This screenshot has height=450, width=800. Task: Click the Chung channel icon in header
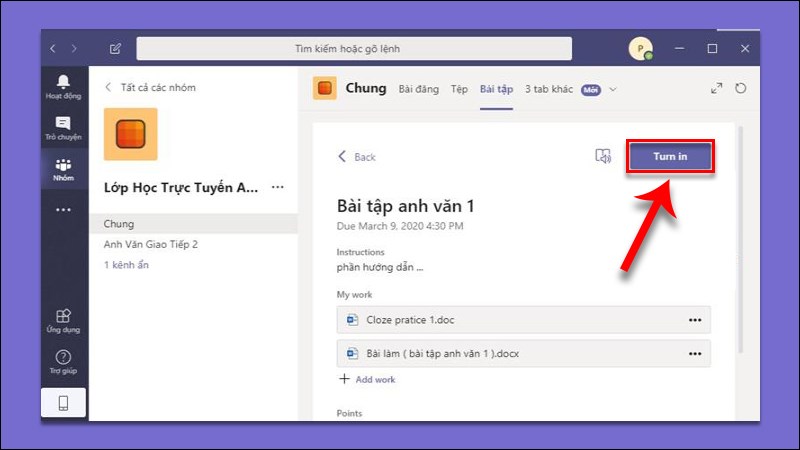(324, 88)
